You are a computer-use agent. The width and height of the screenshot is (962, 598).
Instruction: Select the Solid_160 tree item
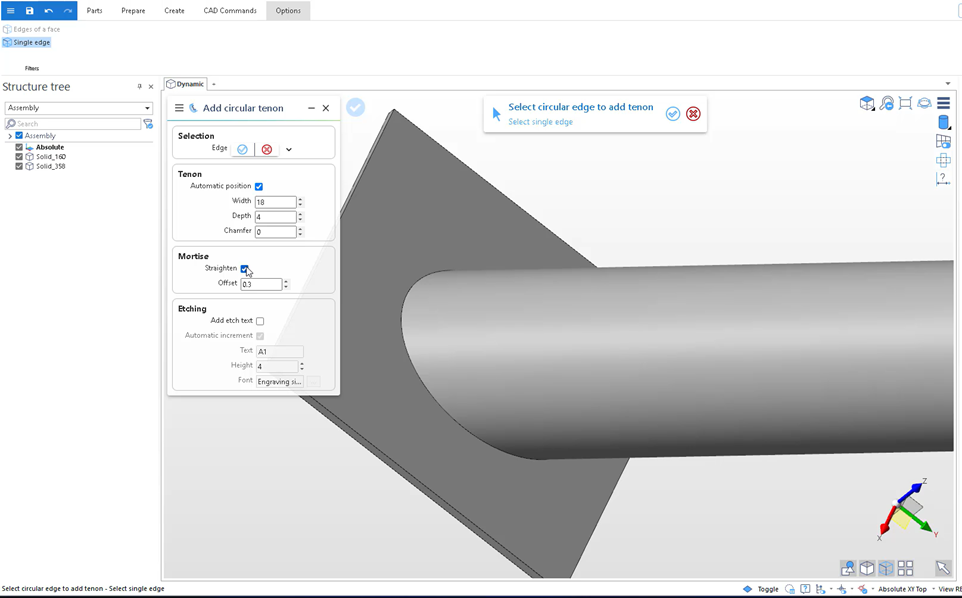coord(51,156)
